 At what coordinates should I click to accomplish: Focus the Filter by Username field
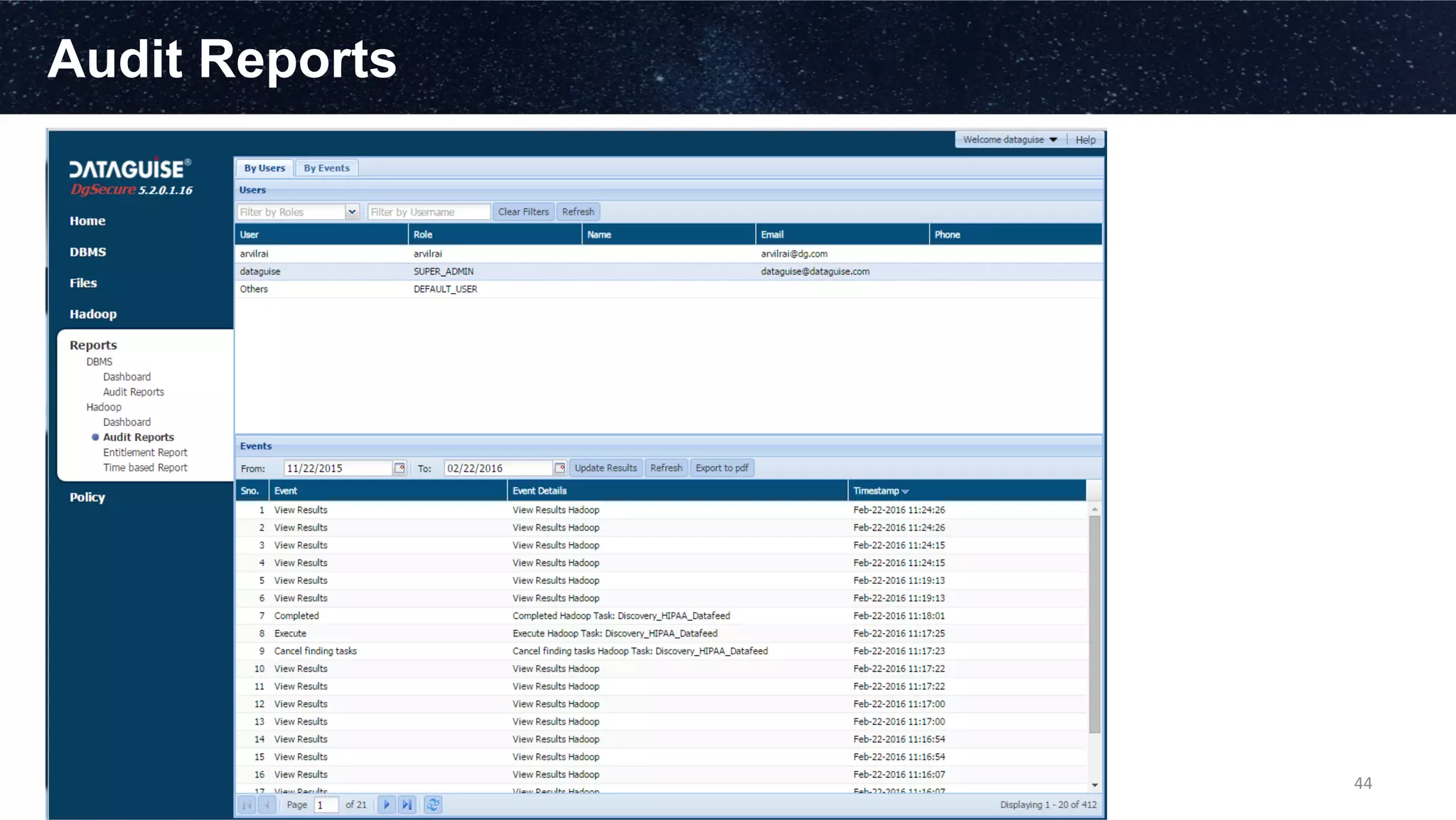tap(428, 212)
